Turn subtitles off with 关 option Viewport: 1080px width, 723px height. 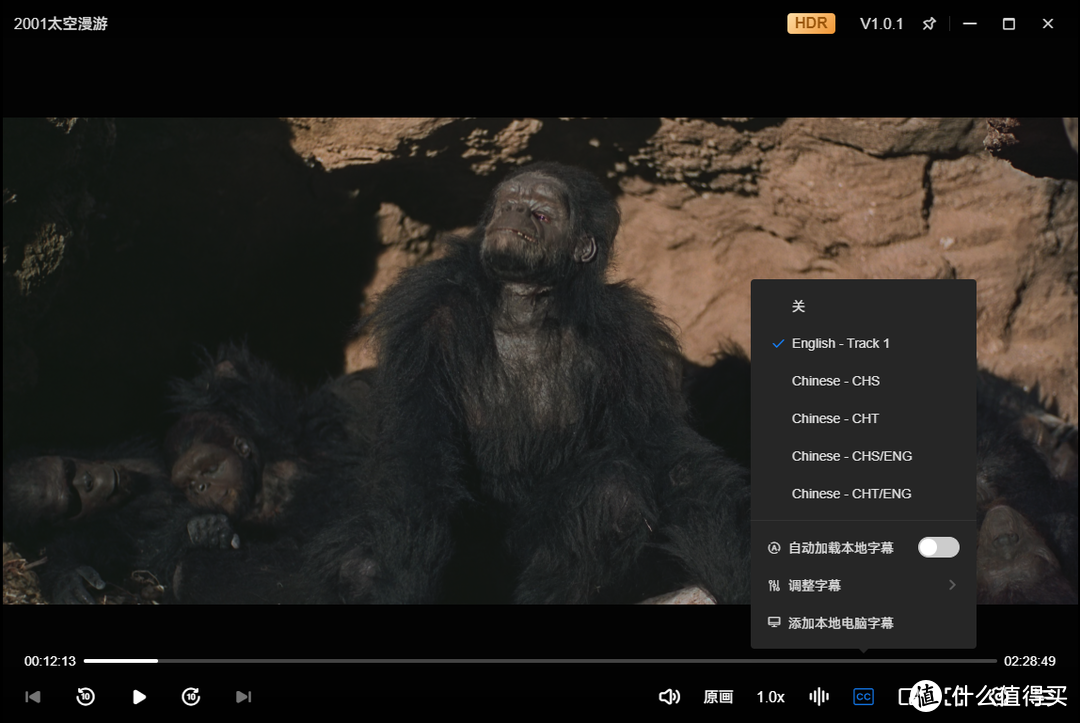[x=798, y=306]
